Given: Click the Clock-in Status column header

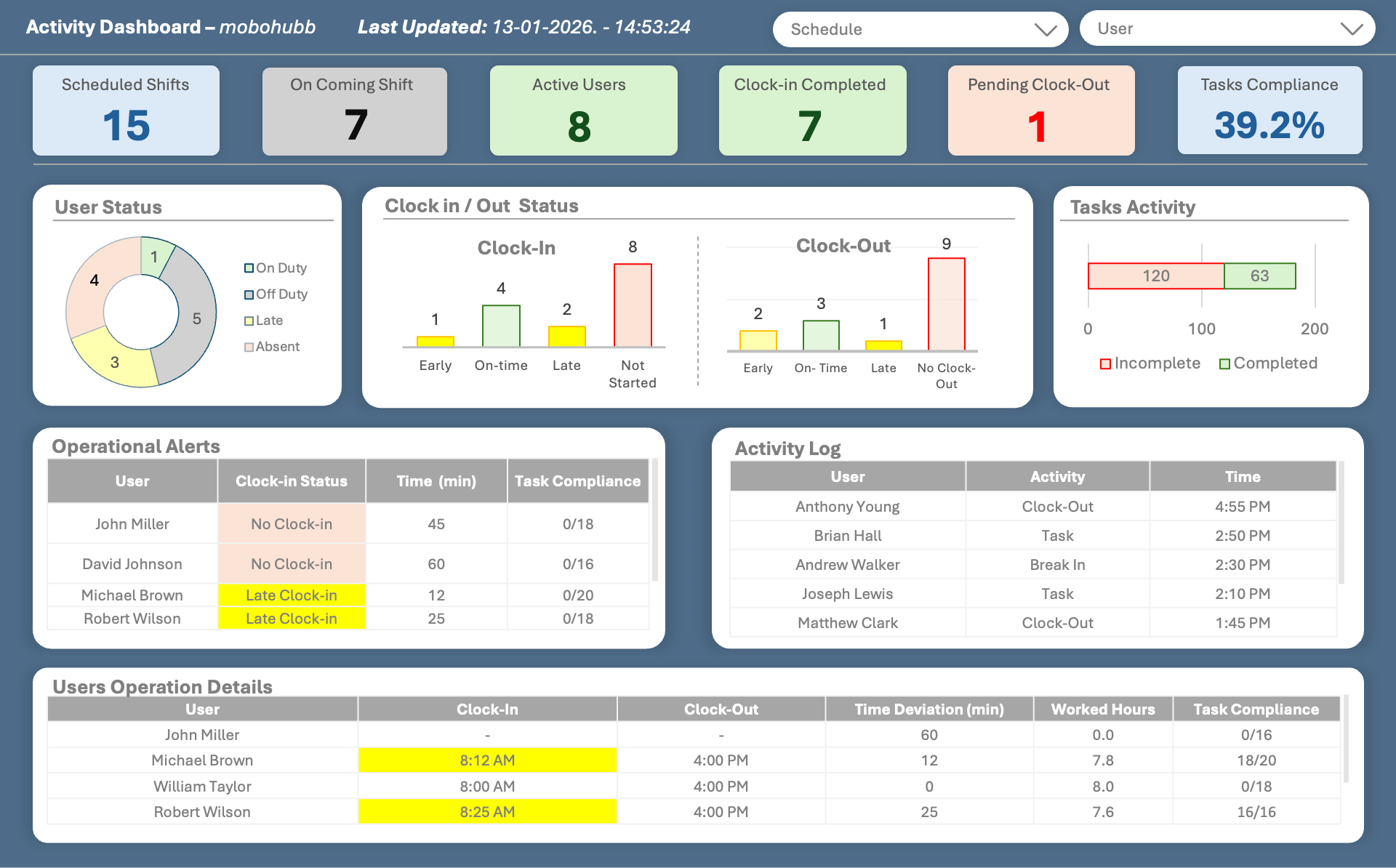Looking at the screenshot, I should click(x=291, y=481).
